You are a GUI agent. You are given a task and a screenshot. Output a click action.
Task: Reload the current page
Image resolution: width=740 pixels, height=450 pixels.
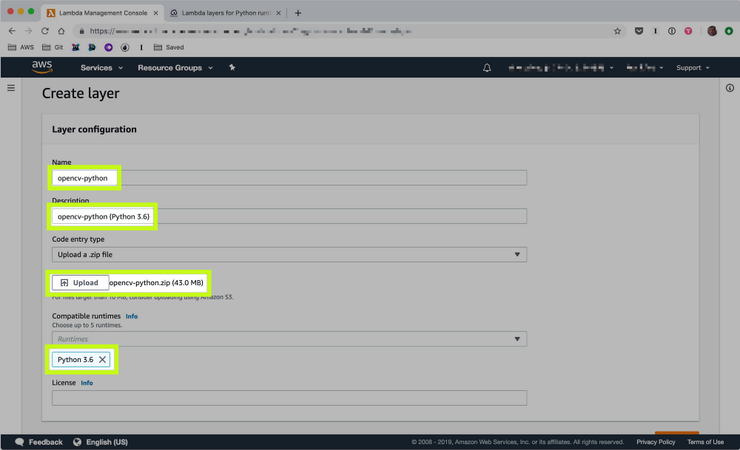[x=45, y=31]
